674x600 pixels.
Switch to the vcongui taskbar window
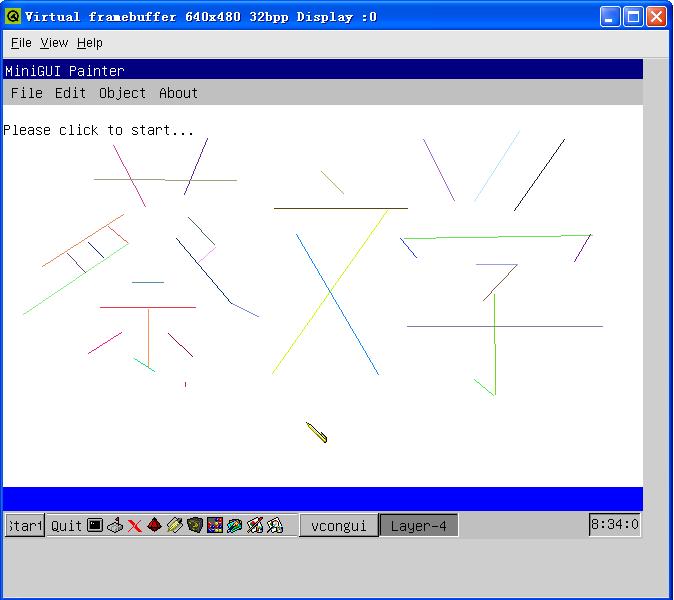coord(339,526)
